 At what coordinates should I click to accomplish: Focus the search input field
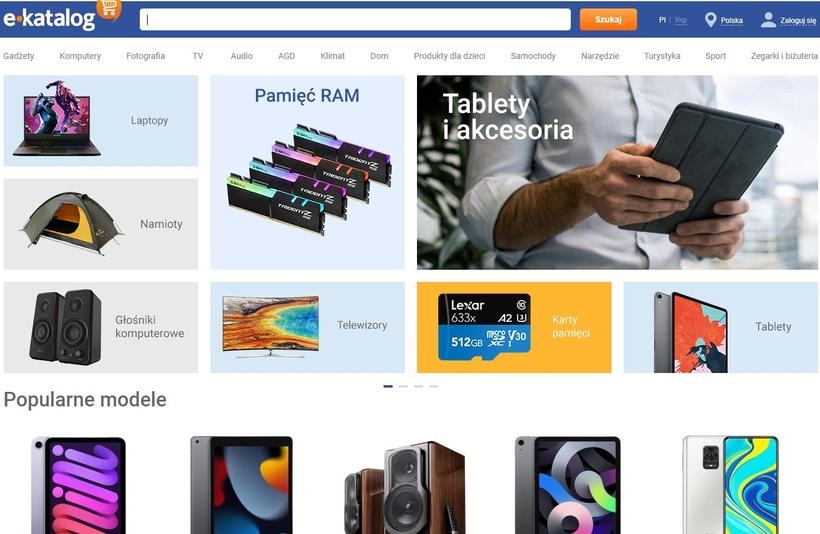[355, 20]
